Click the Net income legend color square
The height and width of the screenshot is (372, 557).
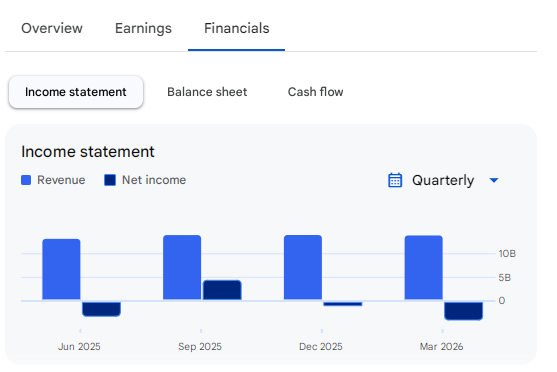(x=110, y=180)
